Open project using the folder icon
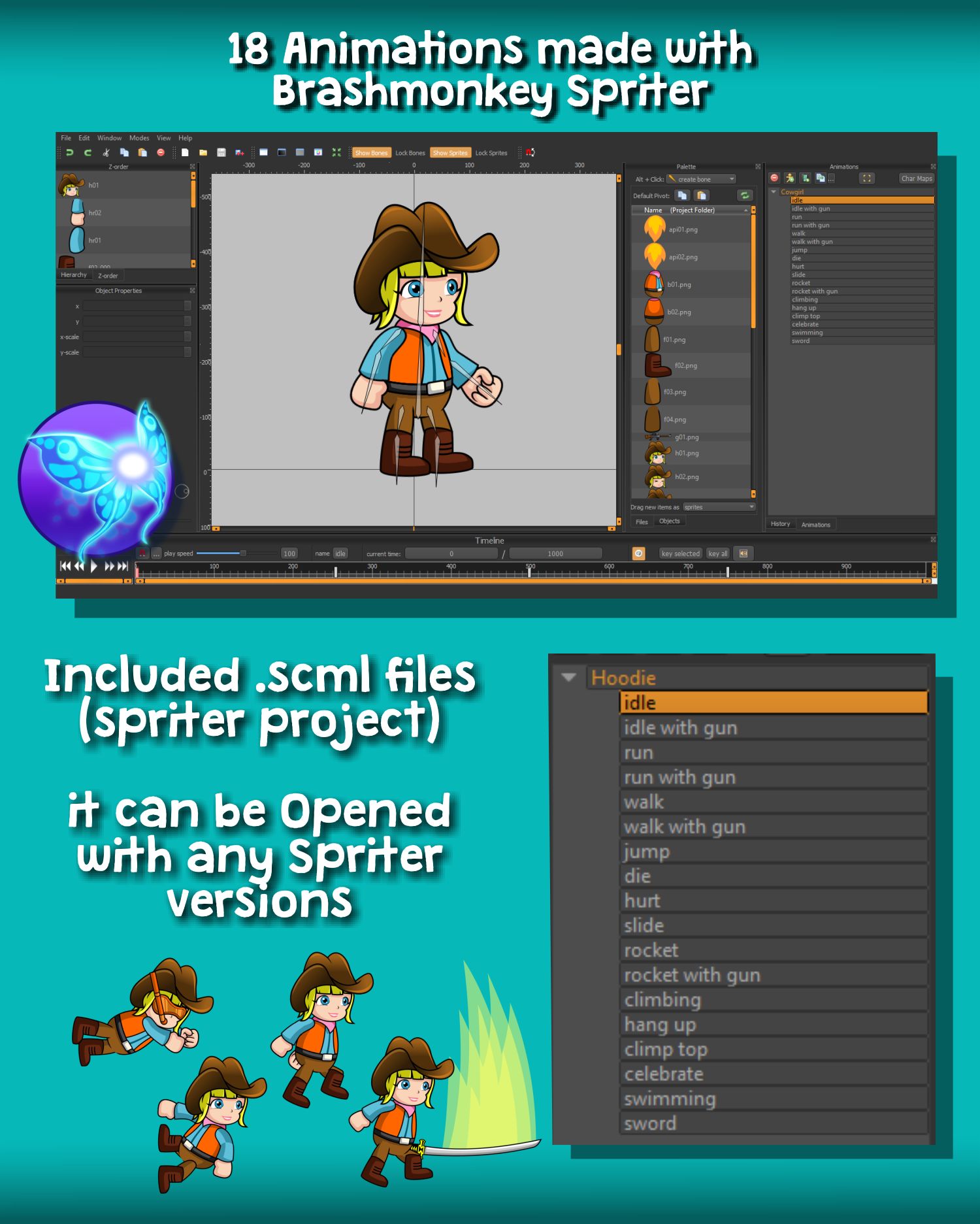980x1224 pixels. click(x=203, y=152)
